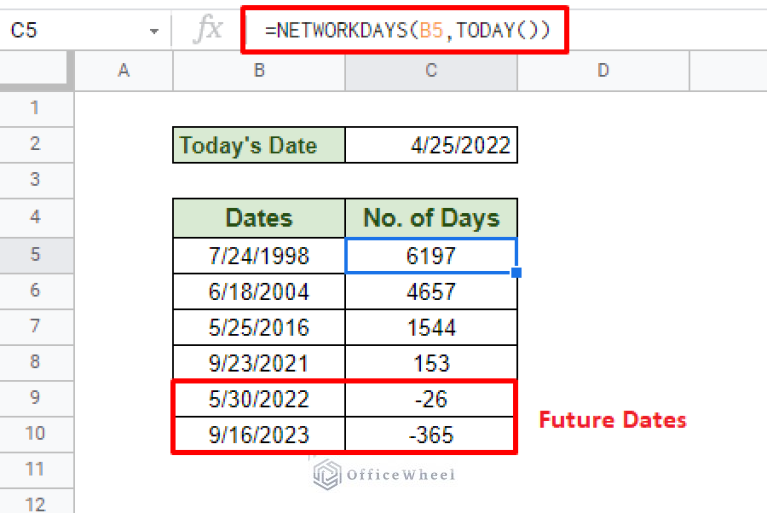
Task: Select the cell containing 4/25/2022
Action: (431, 145)
